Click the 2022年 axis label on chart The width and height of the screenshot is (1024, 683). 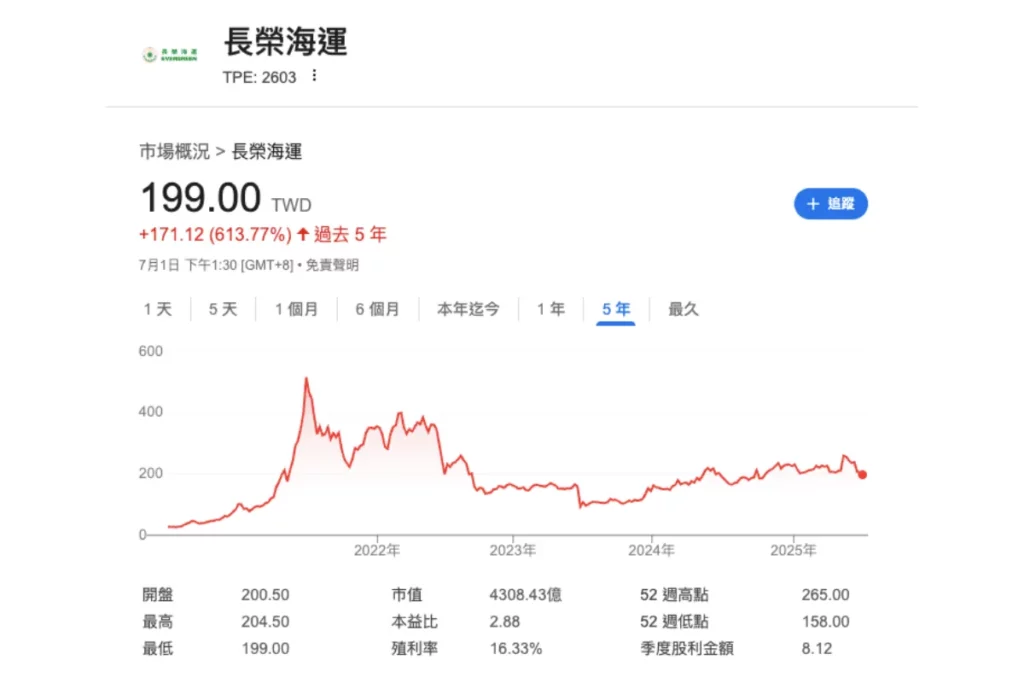click(377, 550)
